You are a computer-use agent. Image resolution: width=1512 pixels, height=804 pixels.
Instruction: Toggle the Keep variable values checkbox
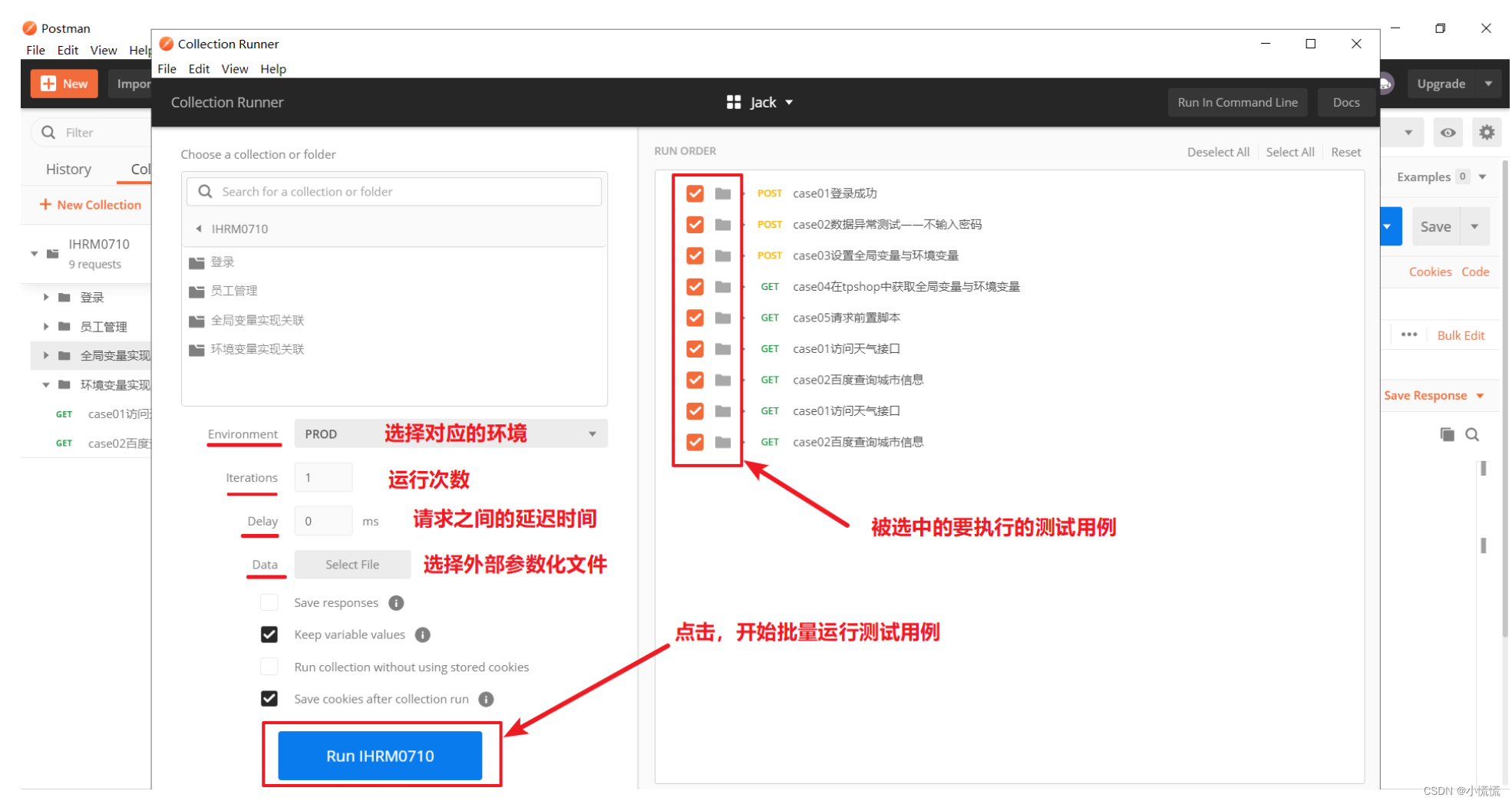(x=269, y=634)
